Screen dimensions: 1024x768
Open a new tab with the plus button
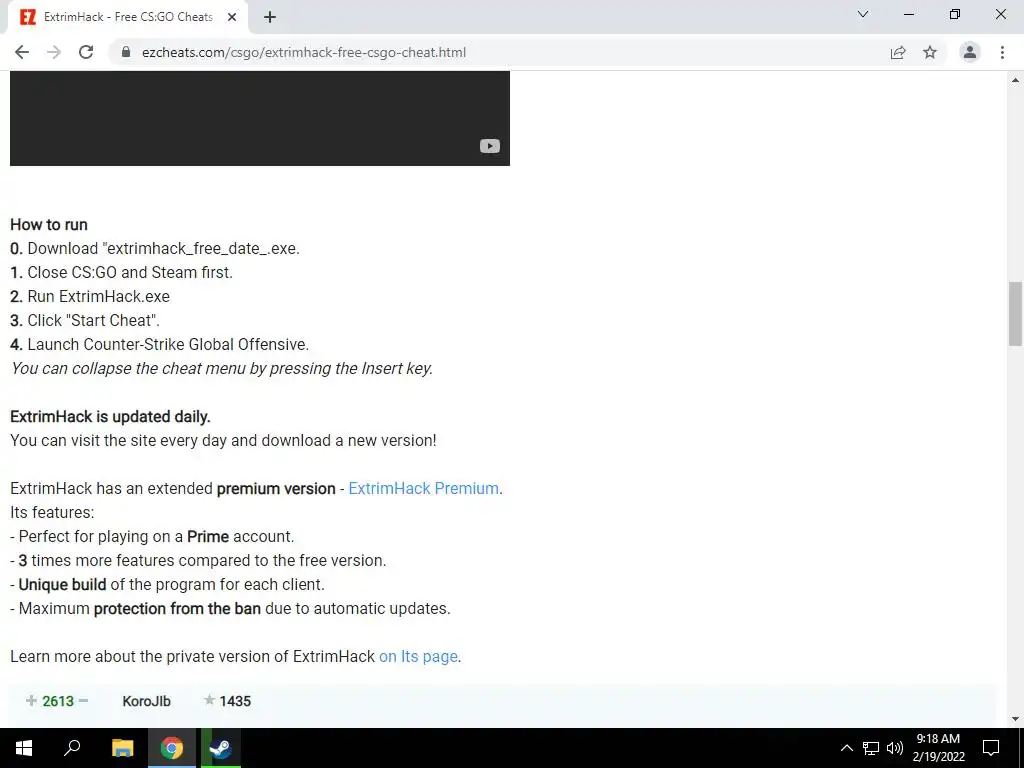(270, 18)
